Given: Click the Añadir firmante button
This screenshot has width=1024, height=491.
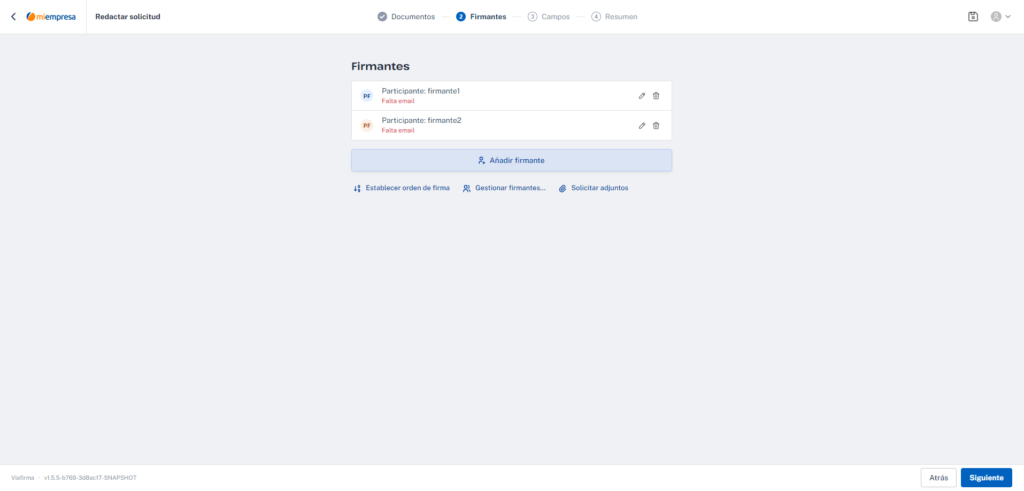Looking at the screenshot, I should [511, 160].
